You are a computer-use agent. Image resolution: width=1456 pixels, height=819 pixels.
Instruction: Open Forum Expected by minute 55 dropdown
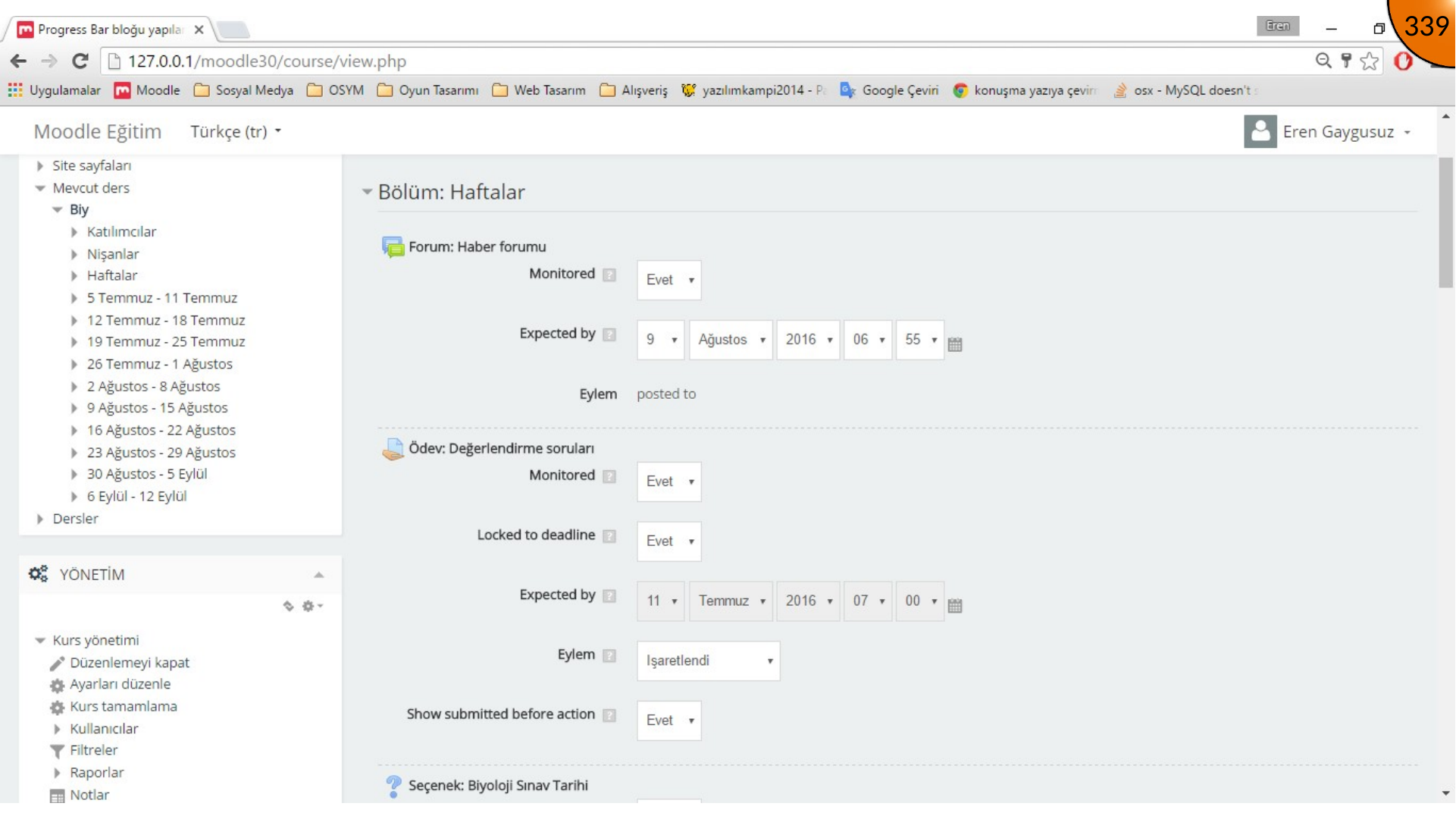(x=919, y=340)
